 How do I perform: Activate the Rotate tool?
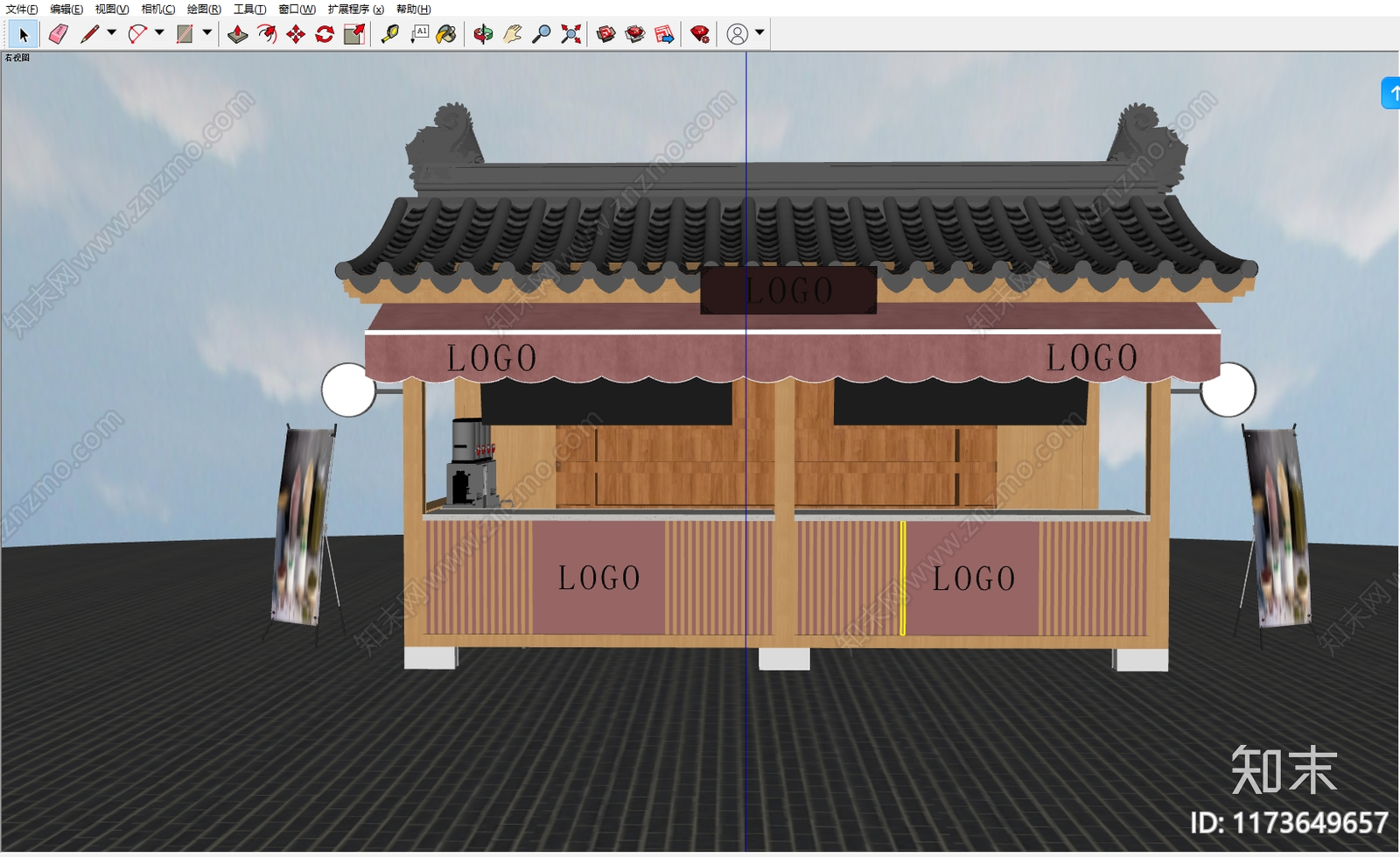tap(325, 34)
